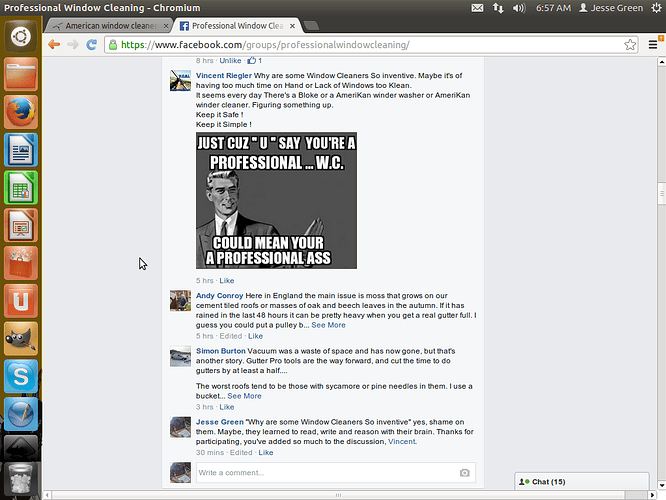666x500 pixels.
Task: Open the workspace switcher in dock
Action: click(21, 447)
